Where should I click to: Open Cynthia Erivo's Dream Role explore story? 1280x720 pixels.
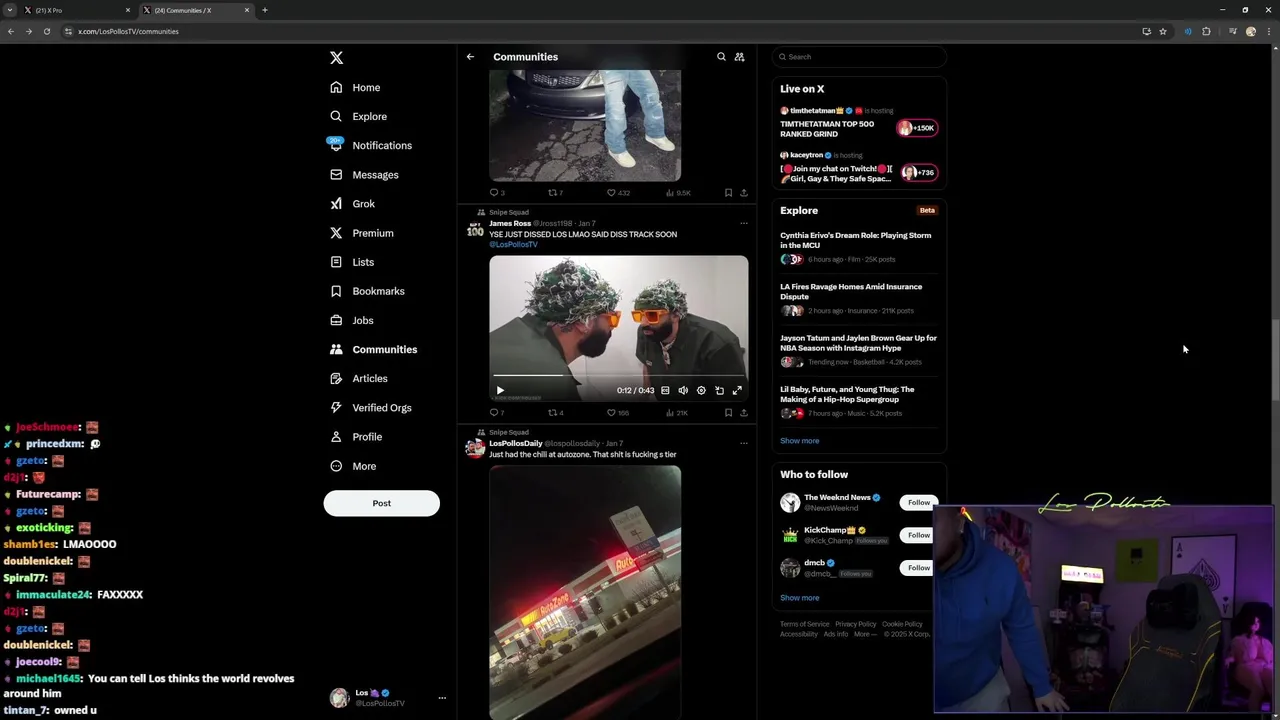point(856,240)
